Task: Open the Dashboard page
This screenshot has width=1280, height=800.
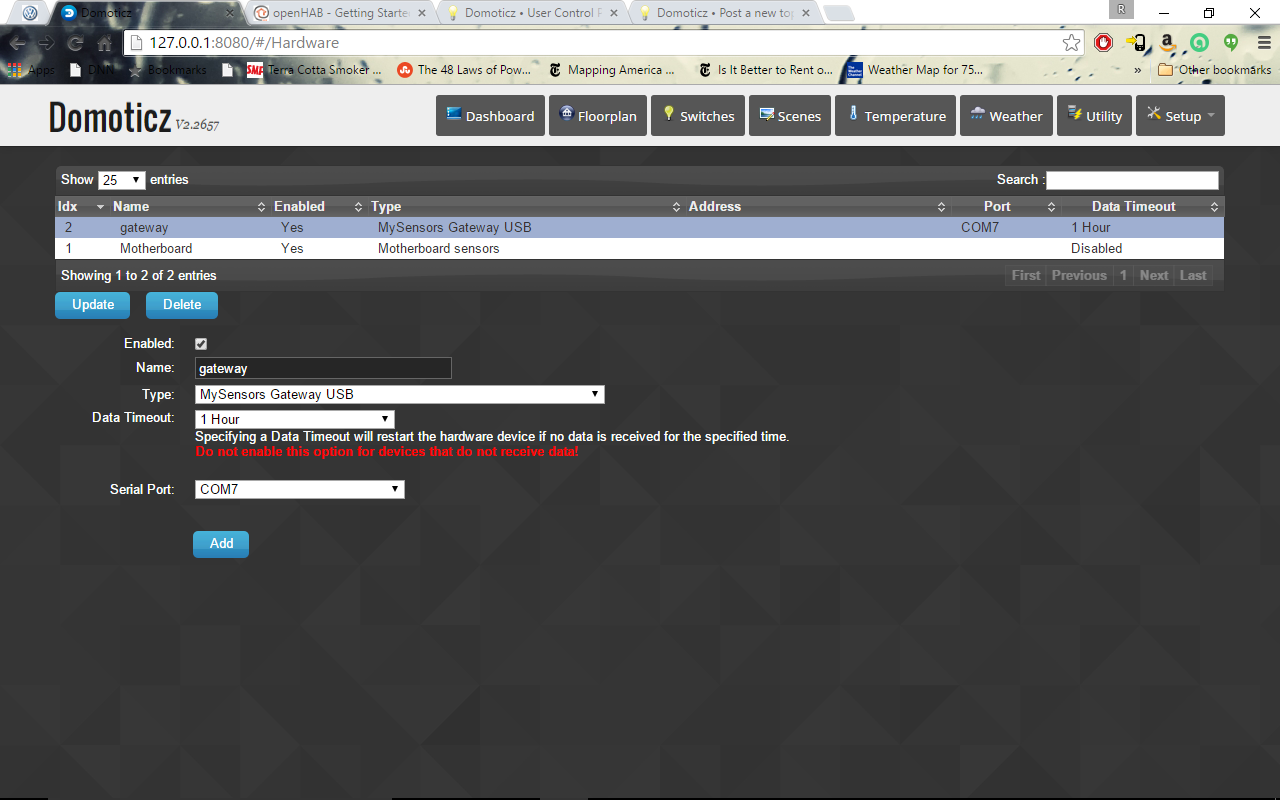Action: [490, 116]
